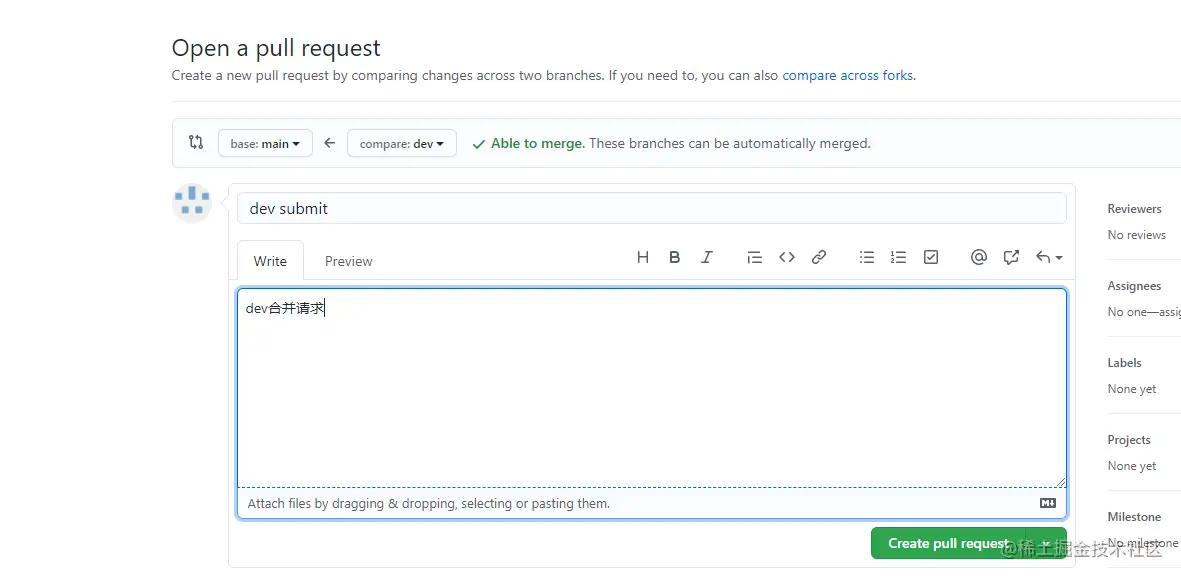This screenshot has width=1181, height=578.
Task: Open the saved replies arrow dropdown
Action: pyautogui.click(x=1049, y=258)
